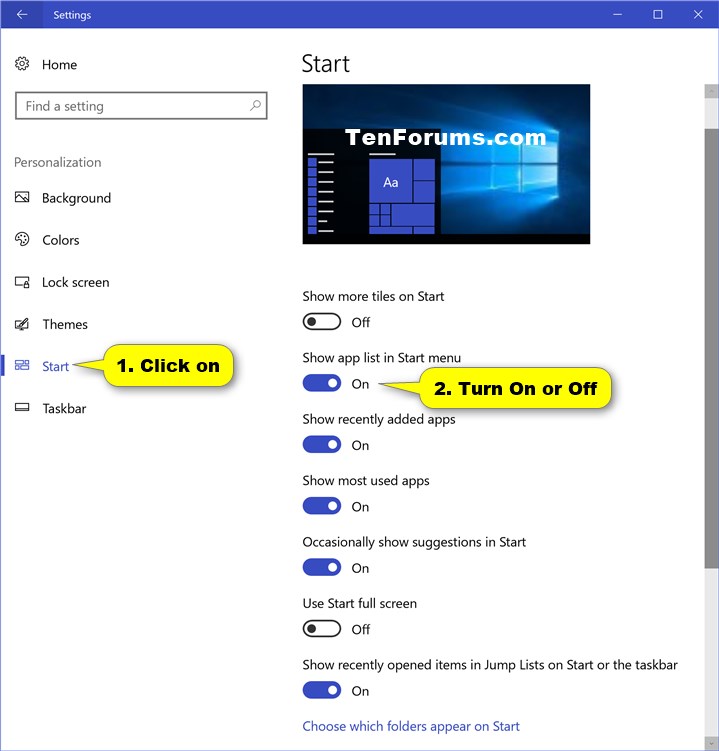Select Lock screen in sidebar
Image resolution: width=719 pixels, height=751 pixels.
coord(75,282)
